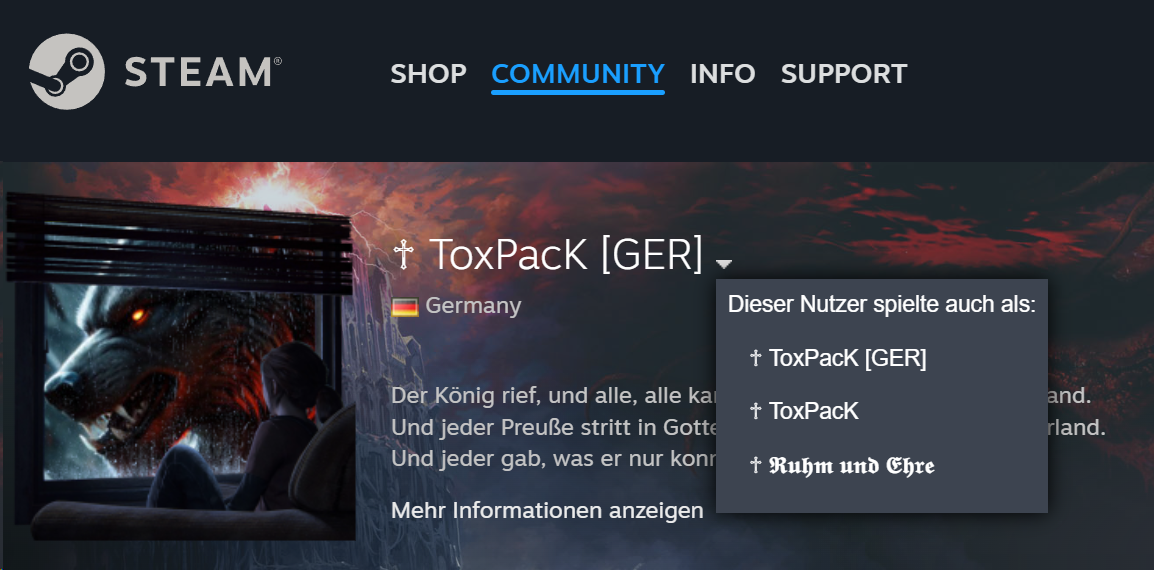Open the COMMUNITY menu
1154x570 pixels.
click(578, 74)
